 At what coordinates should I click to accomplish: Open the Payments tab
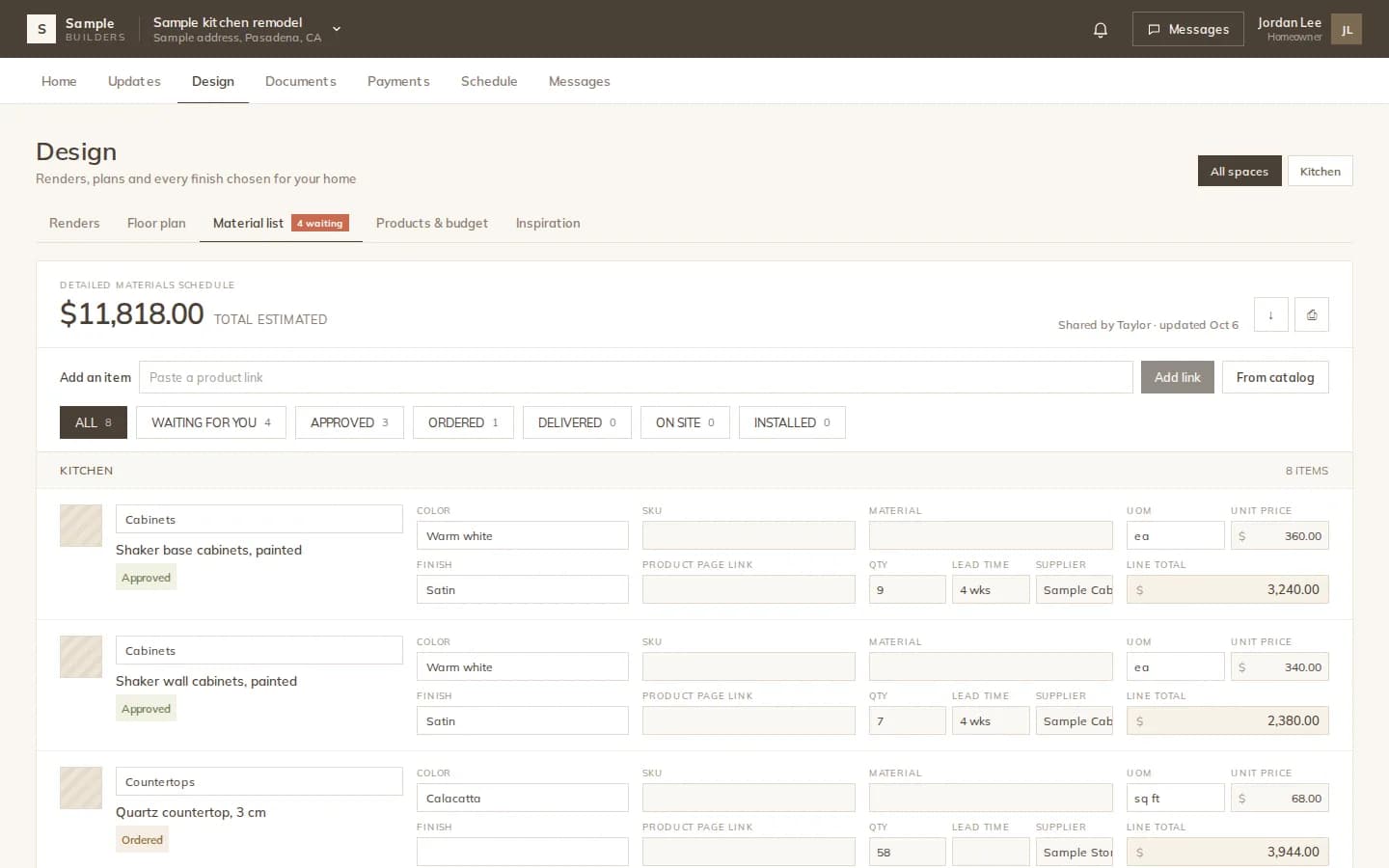398,81
